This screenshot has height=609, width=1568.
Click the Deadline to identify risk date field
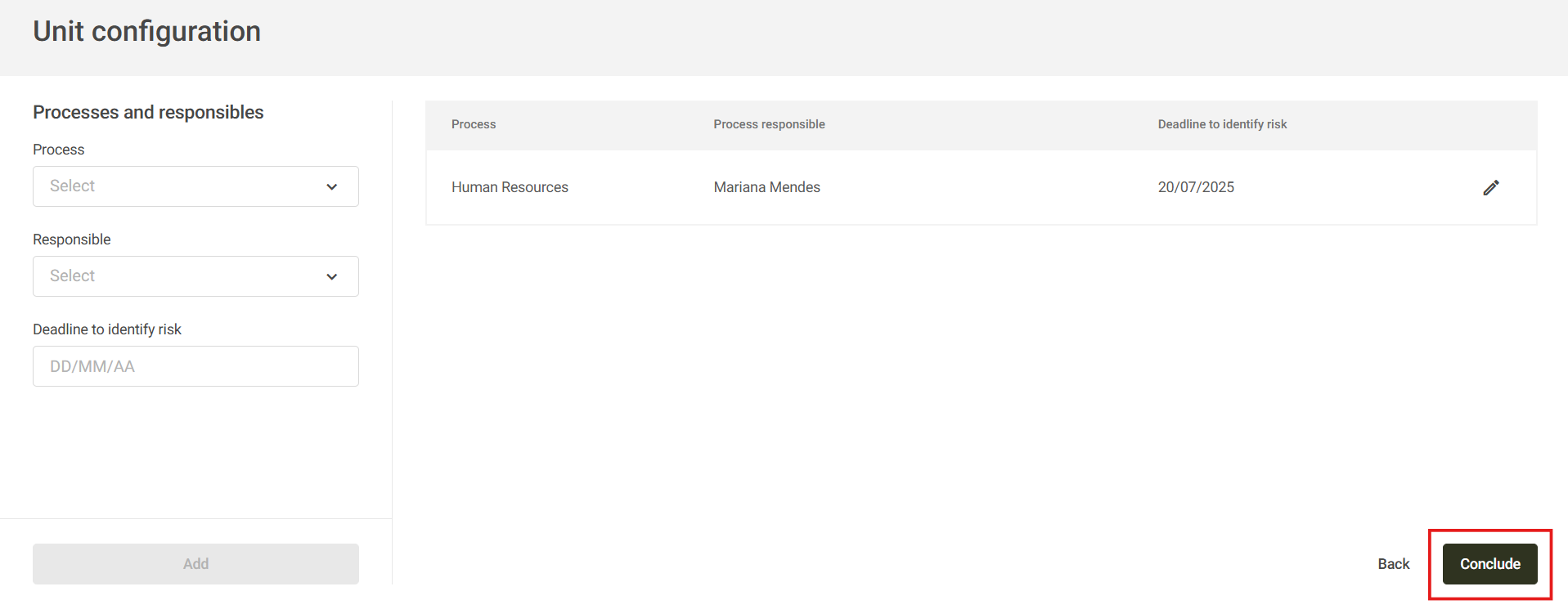[x=195, y=366]
